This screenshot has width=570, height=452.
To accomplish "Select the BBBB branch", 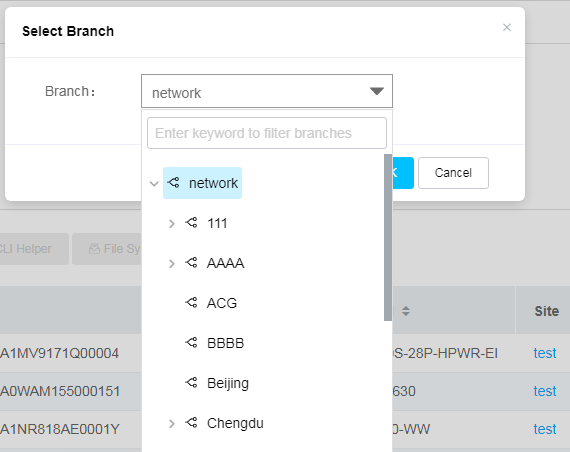I will 225,343.
